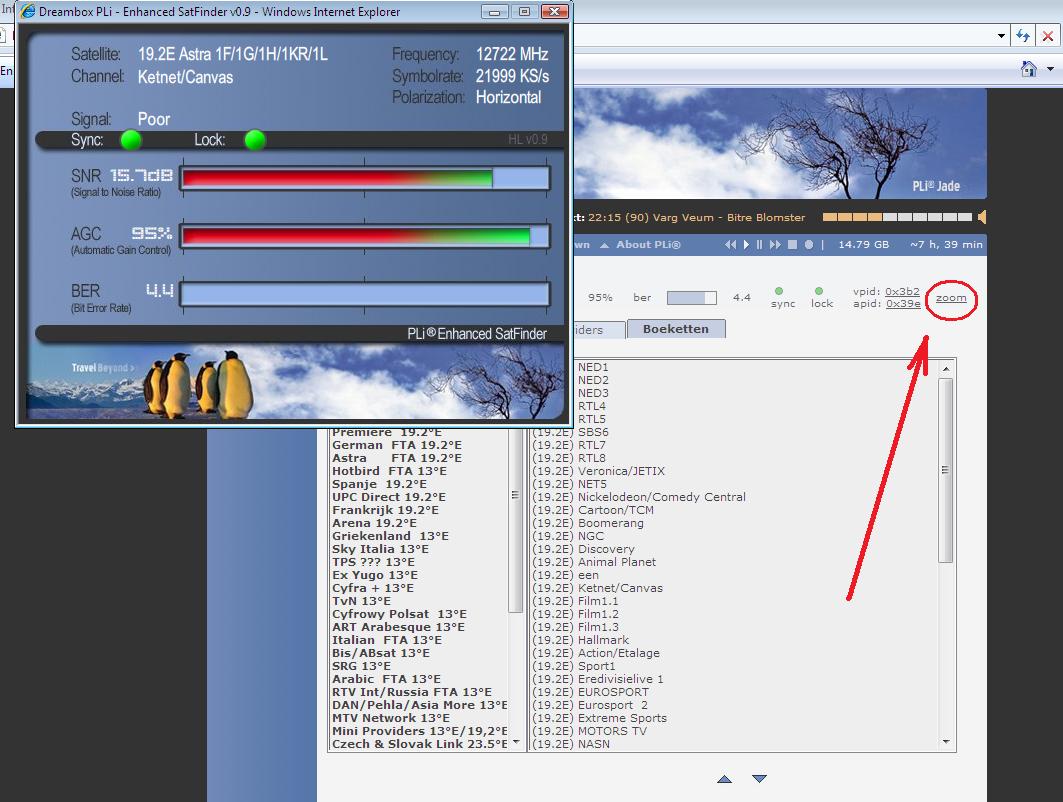The image size is (1063, 802).
Task: Click the fast-forward icon
Action: pos(776,245)
